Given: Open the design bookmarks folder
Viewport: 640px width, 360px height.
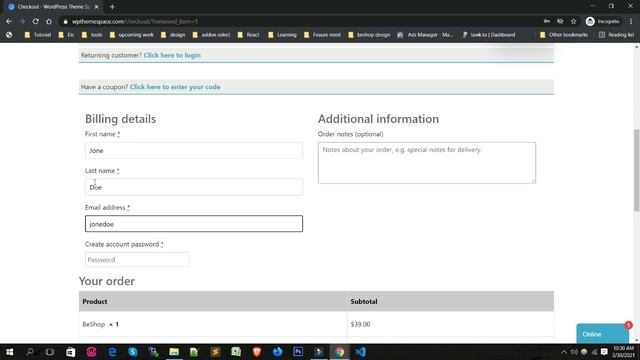Looking at the screenshot, I should coord(173,35).
